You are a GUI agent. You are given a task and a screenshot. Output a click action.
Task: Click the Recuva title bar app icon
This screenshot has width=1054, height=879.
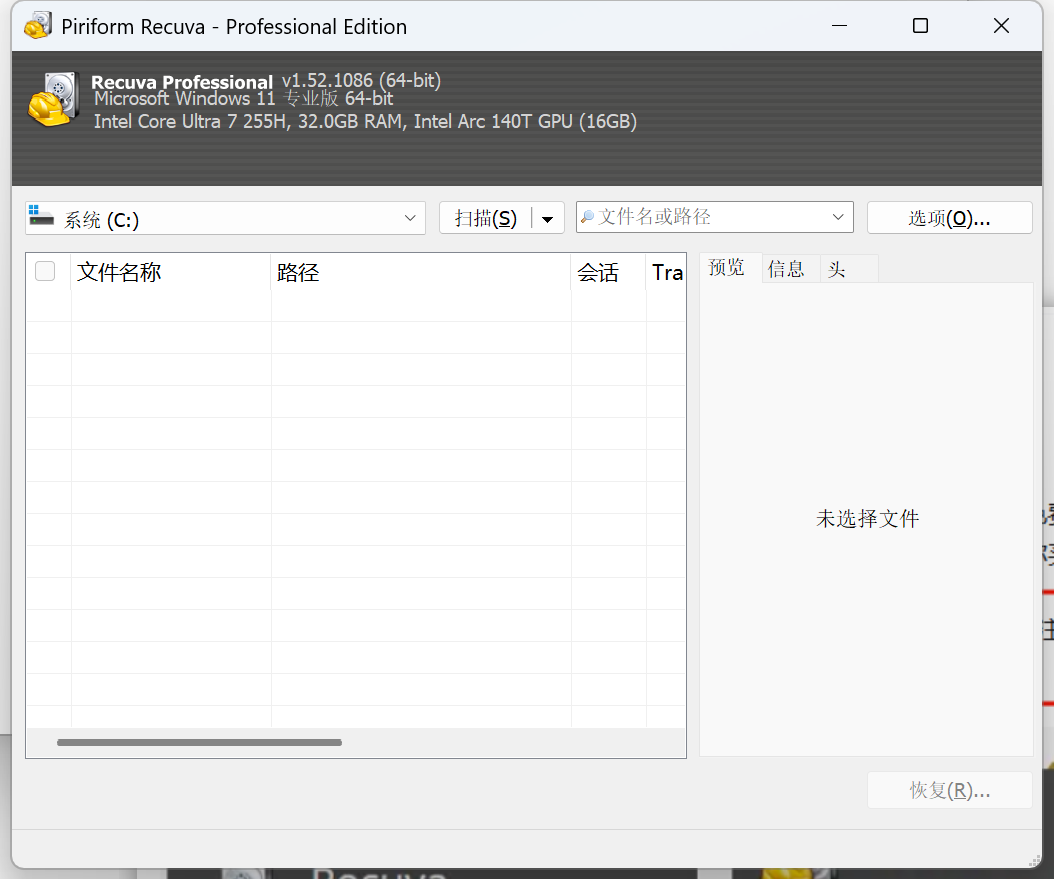point(38,26)
